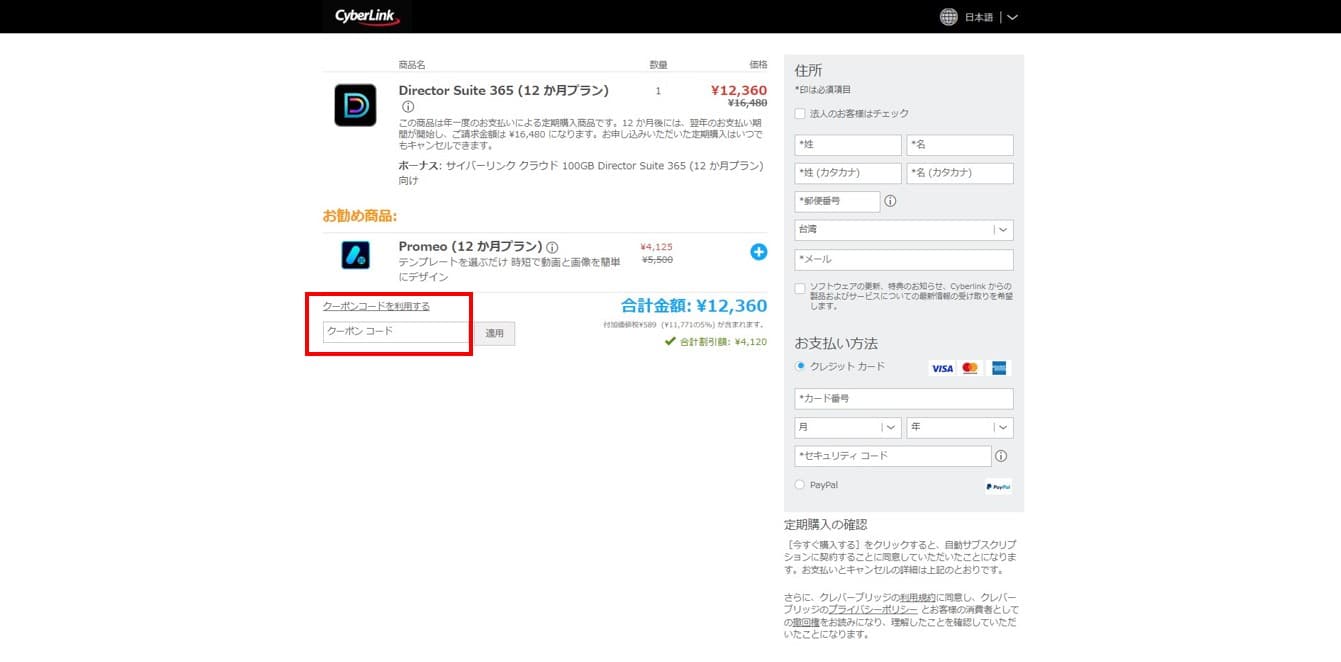
Task: Click the Director Suite 365 product icon
Action: pos(355,105)
